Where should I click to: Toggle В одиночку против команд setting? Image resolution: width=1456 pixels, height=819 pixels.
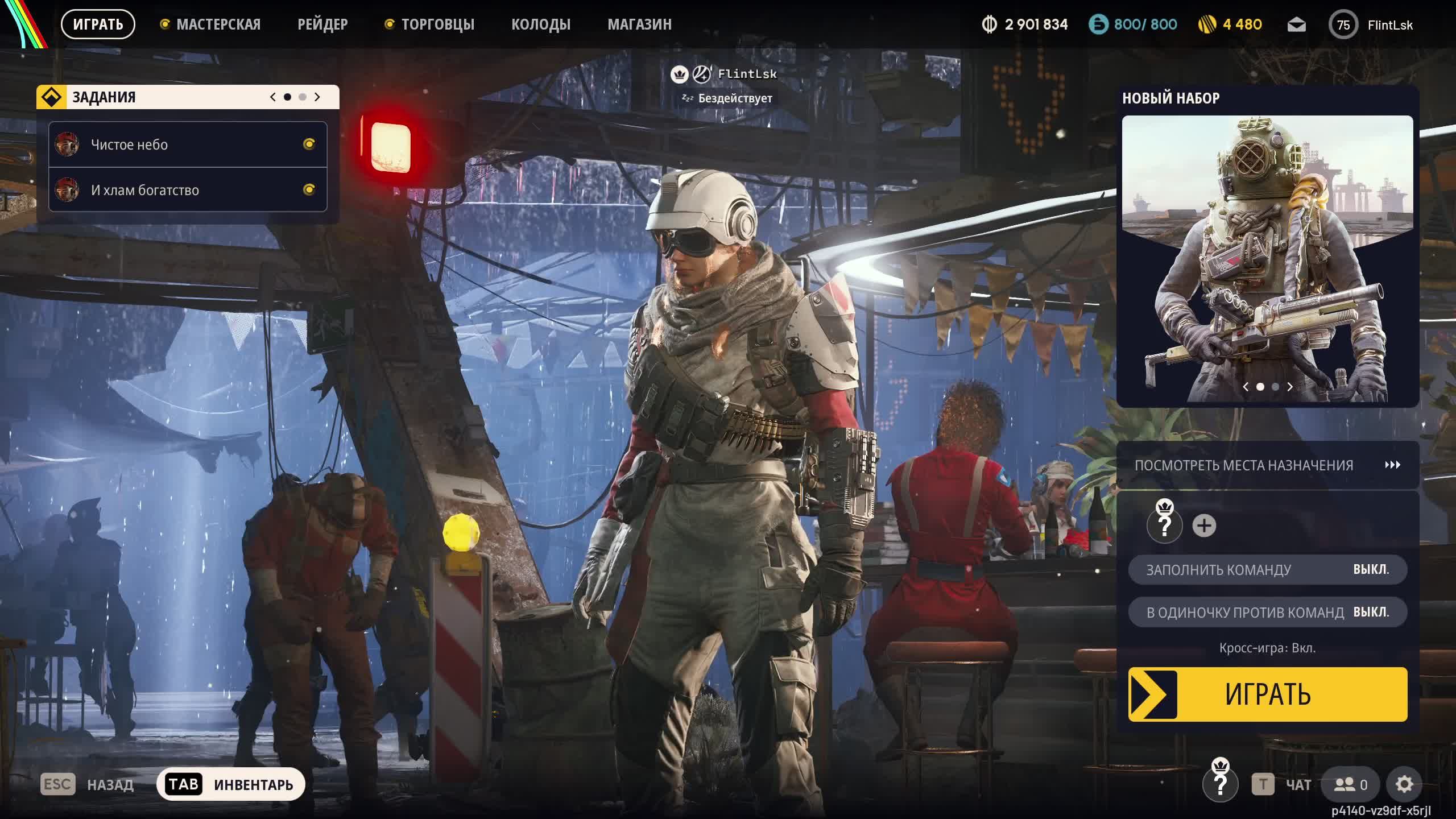pos(1267,613)
